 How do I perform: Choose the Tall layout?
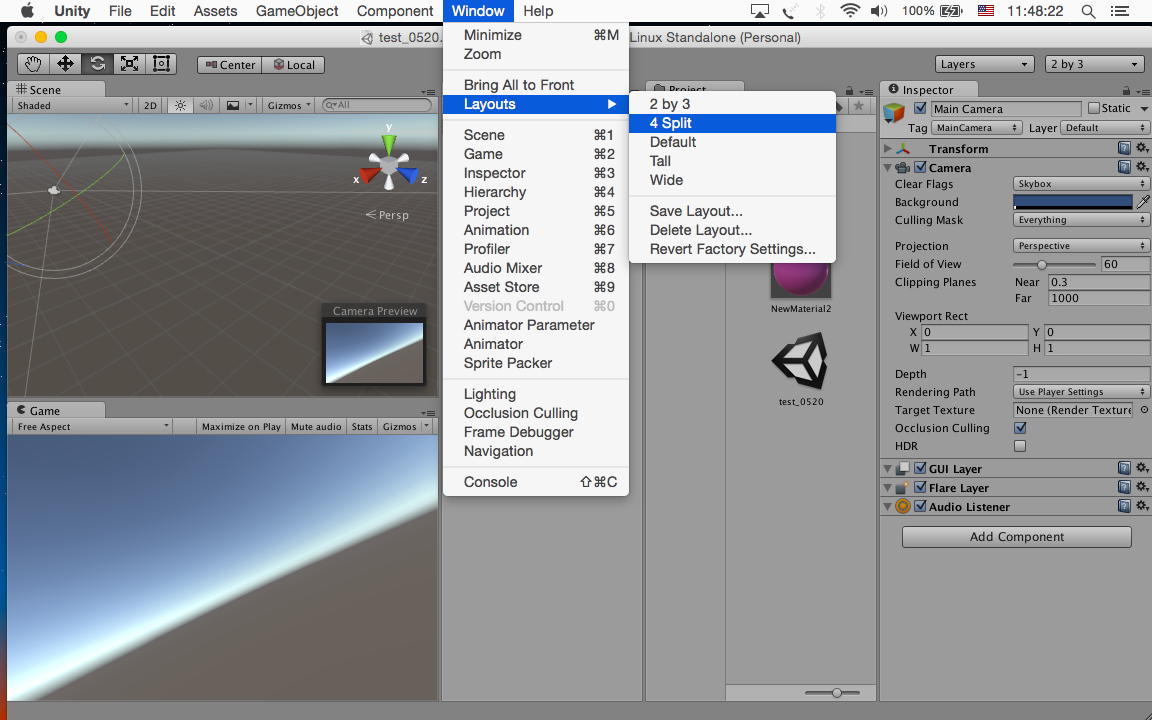click(732, 161)
